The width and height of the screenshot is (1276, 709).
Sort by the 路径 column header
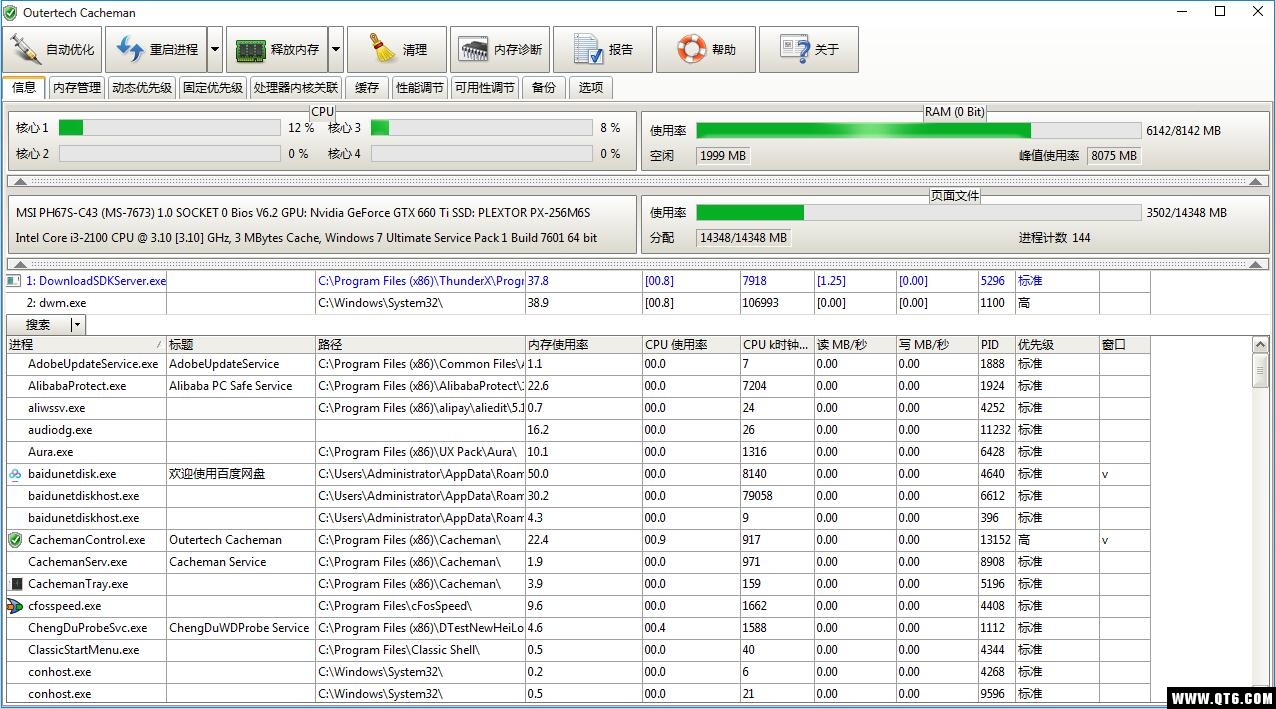pyautogui.click(x=421, y=344)
